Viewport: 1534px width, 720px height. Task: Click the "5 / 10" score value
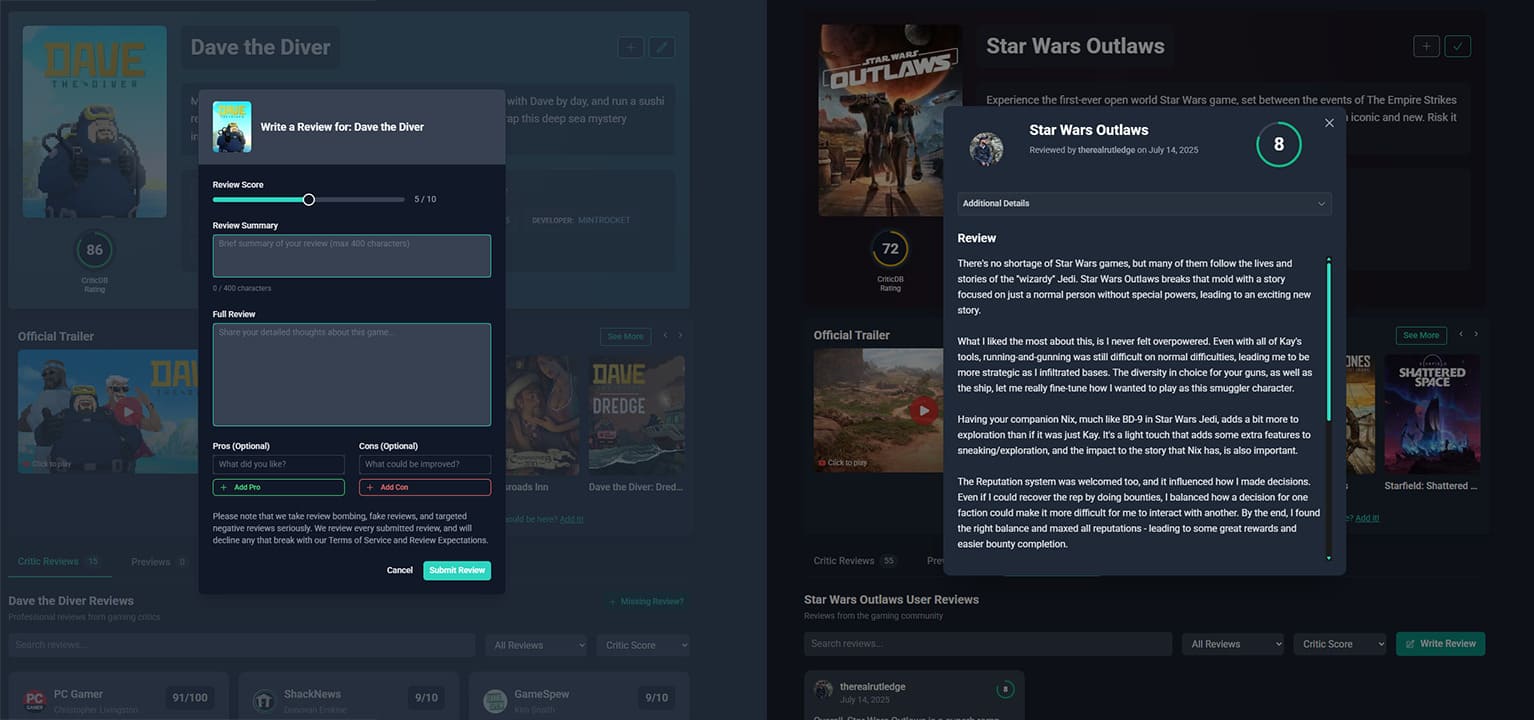click(x=425, y=200)
